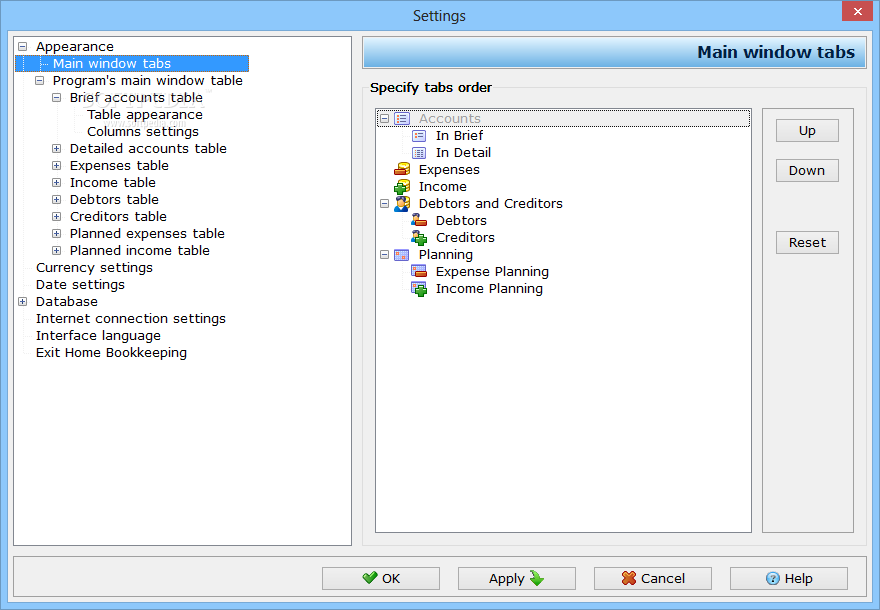880x610 pixels.
Task: Open Columns settings item
Action: [143, 131]
